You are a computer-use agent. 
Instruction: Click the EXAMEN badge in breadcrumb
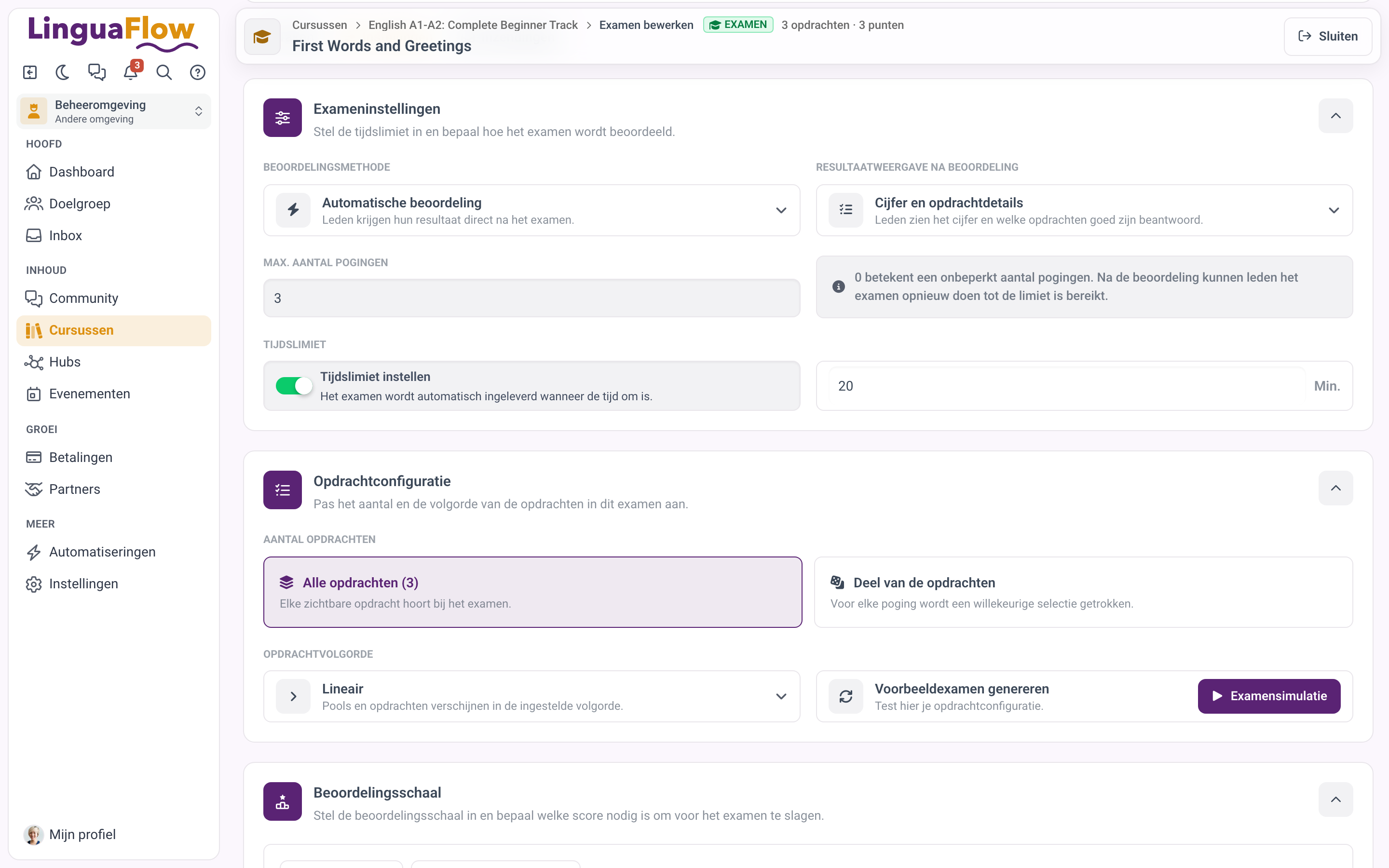coord(738,25)
